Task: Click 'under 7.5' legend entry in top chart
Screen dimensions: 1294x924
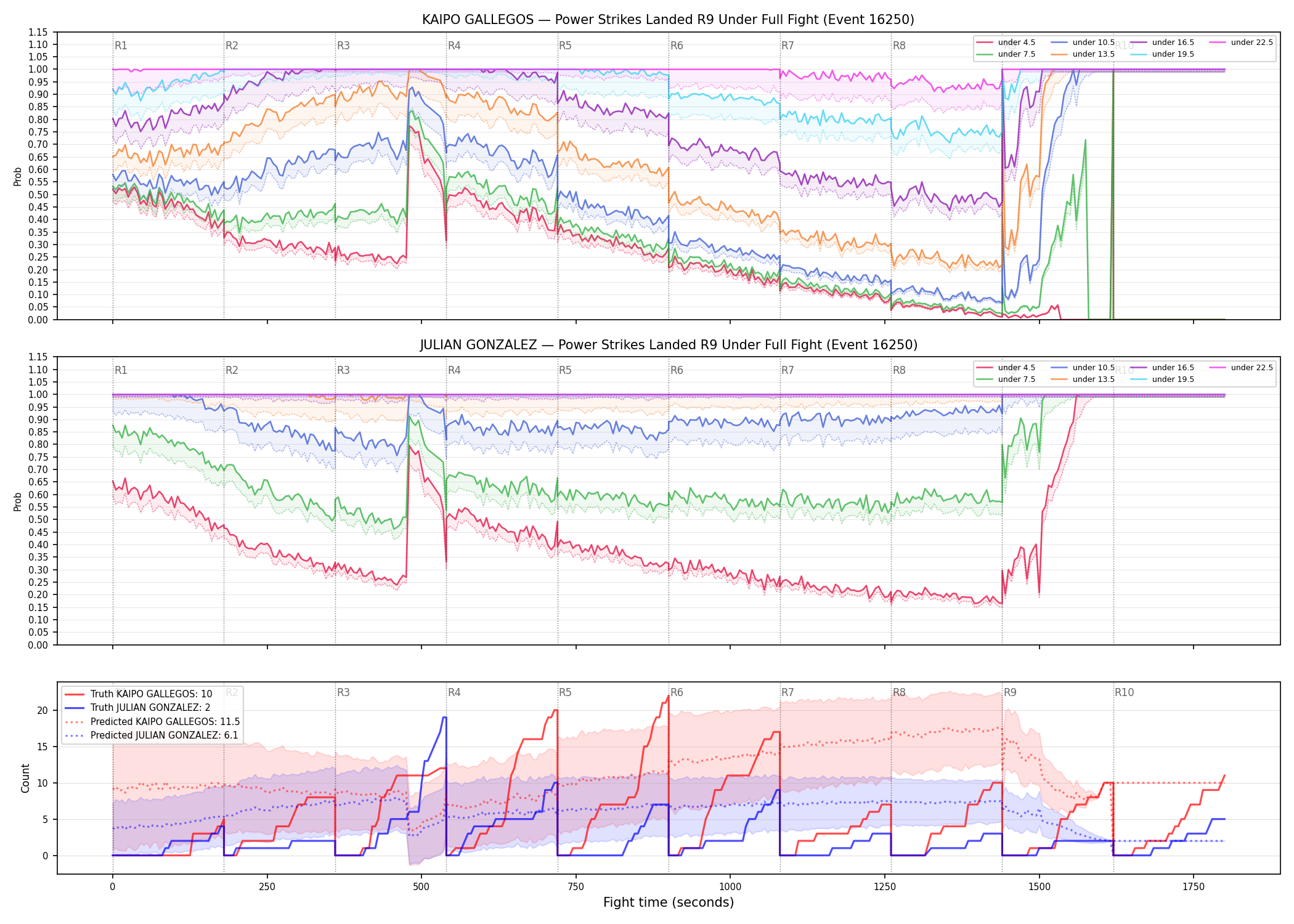Action: tap(1006, 54)
